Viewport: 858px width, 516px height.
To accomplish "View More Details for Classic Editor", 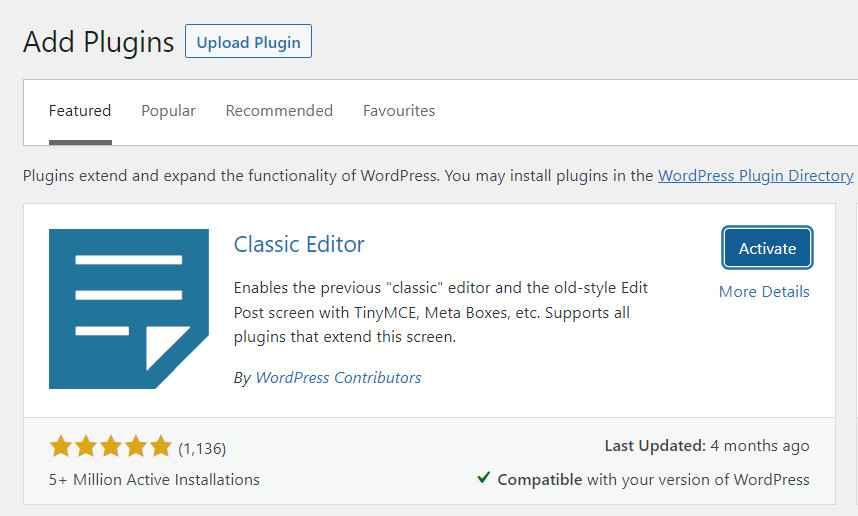I will [764, 292].
